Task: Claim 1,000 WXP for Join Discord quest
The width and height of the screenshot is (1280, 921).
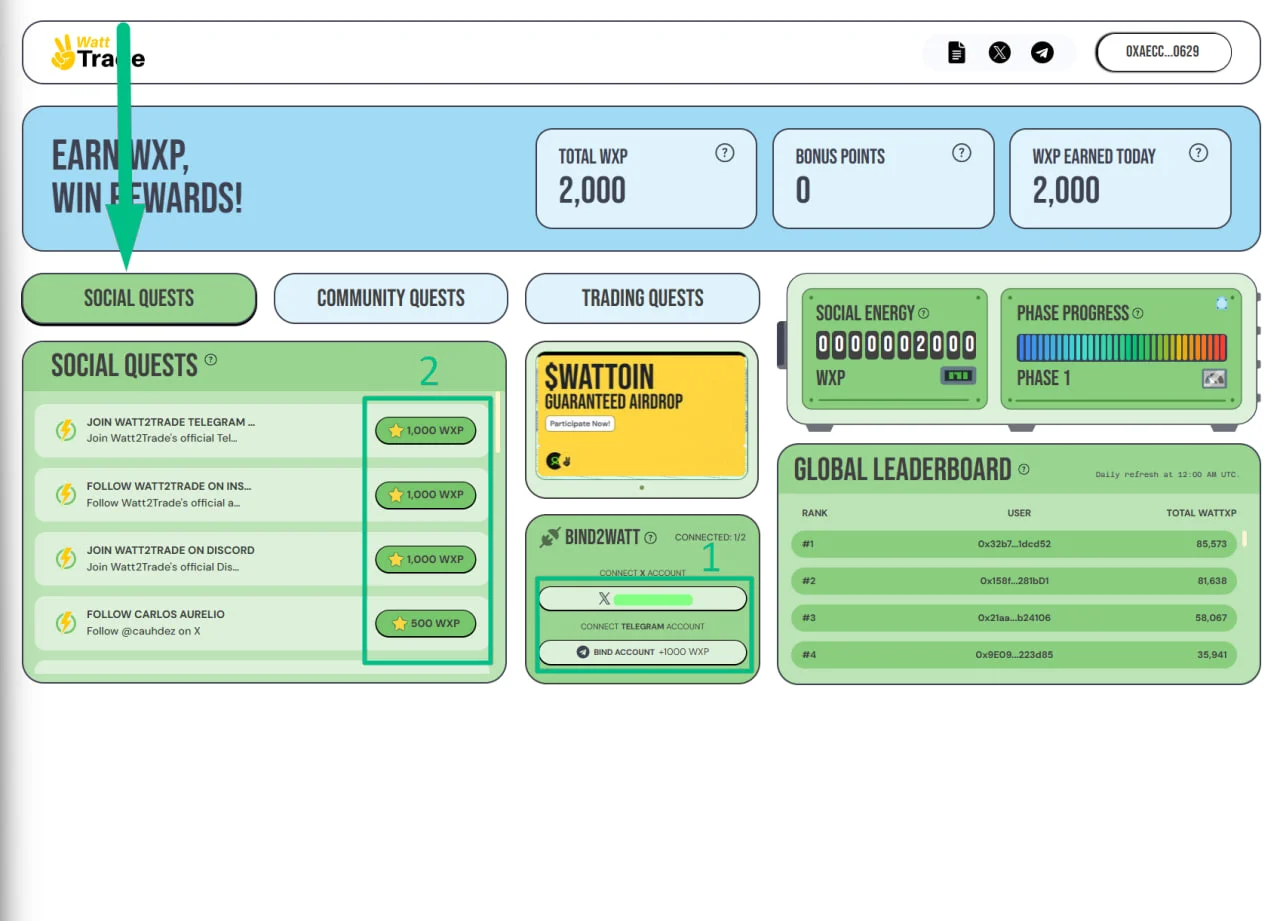Action: tap(426, 559)
